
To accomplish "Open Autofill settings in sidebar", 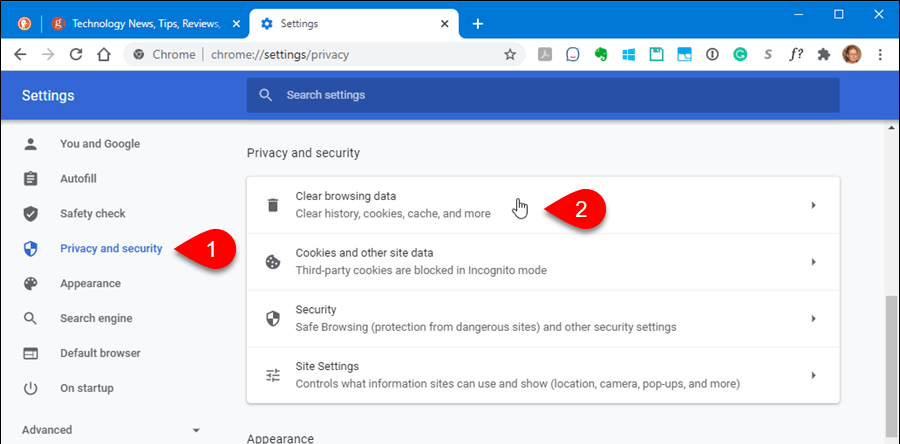I will 78,178.
